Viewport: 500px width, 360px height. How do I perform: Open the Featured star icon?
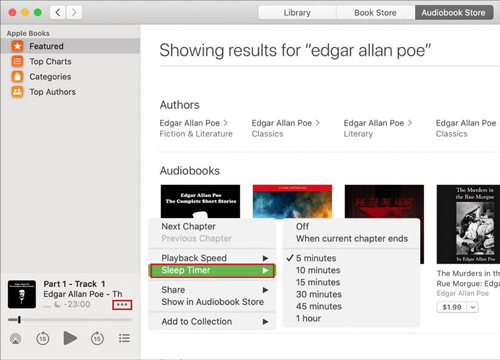tap(17, 46)
